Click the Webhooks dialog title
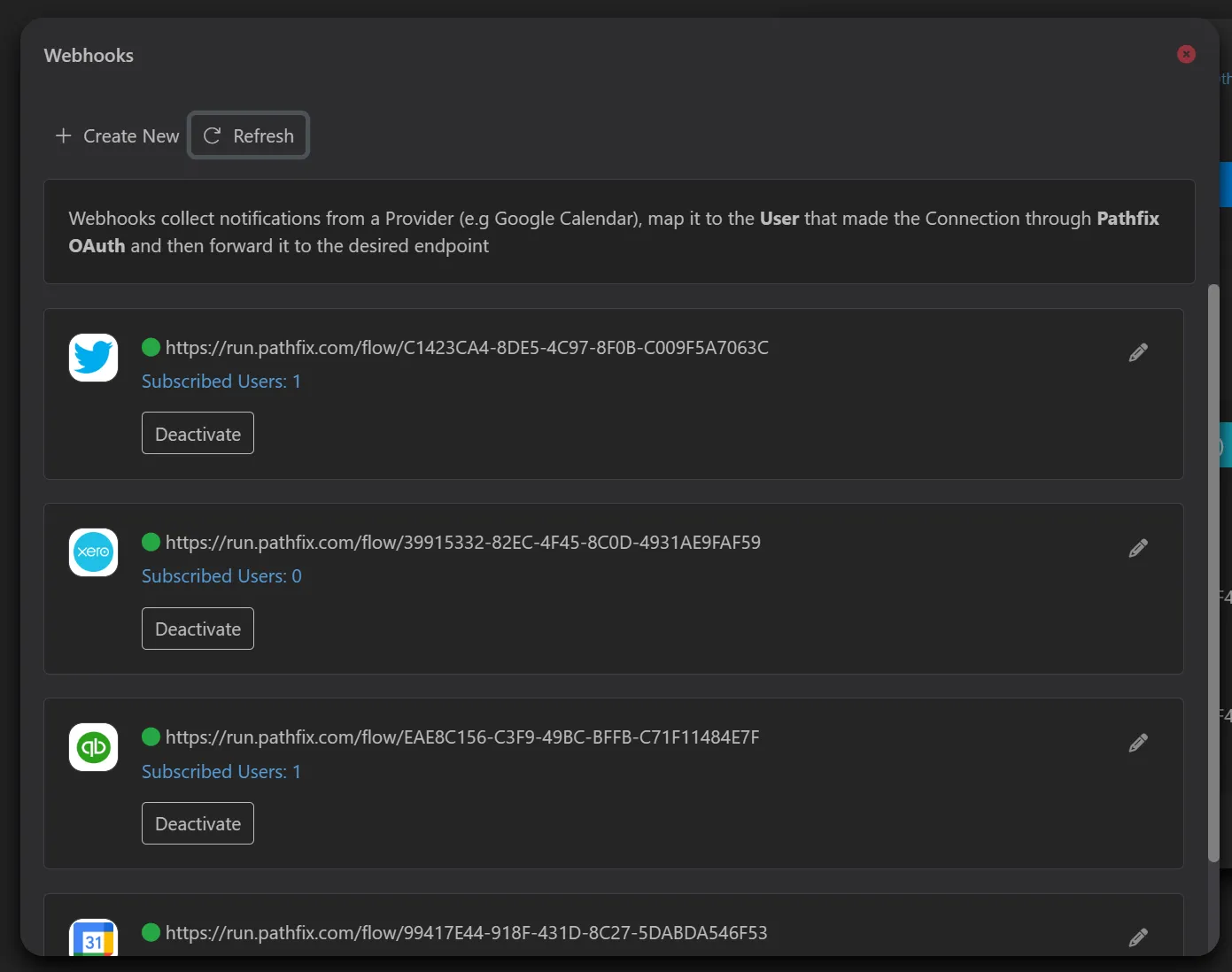The image size is (1232, 972). pyautogui.click(x=89, y=56)
